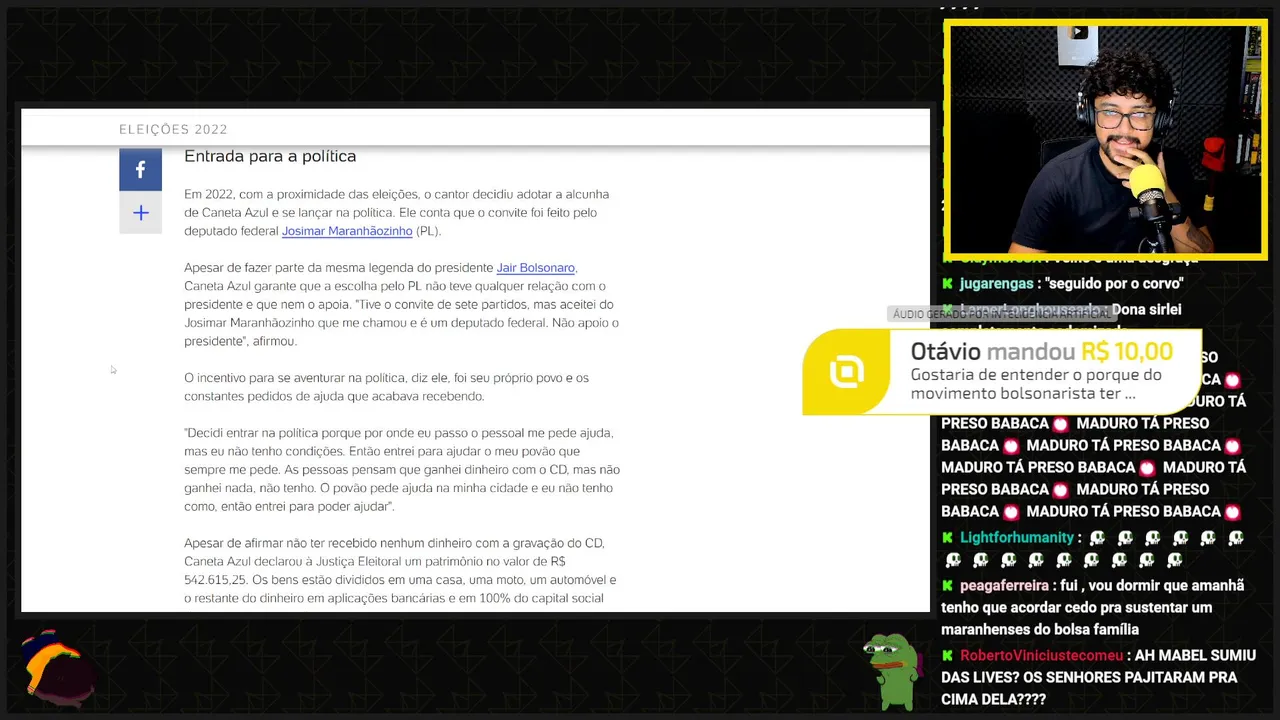Click the Otávio donation alert banner
The width and height of the screenshot is (1280, 720).
click(x=1002, y=372)
